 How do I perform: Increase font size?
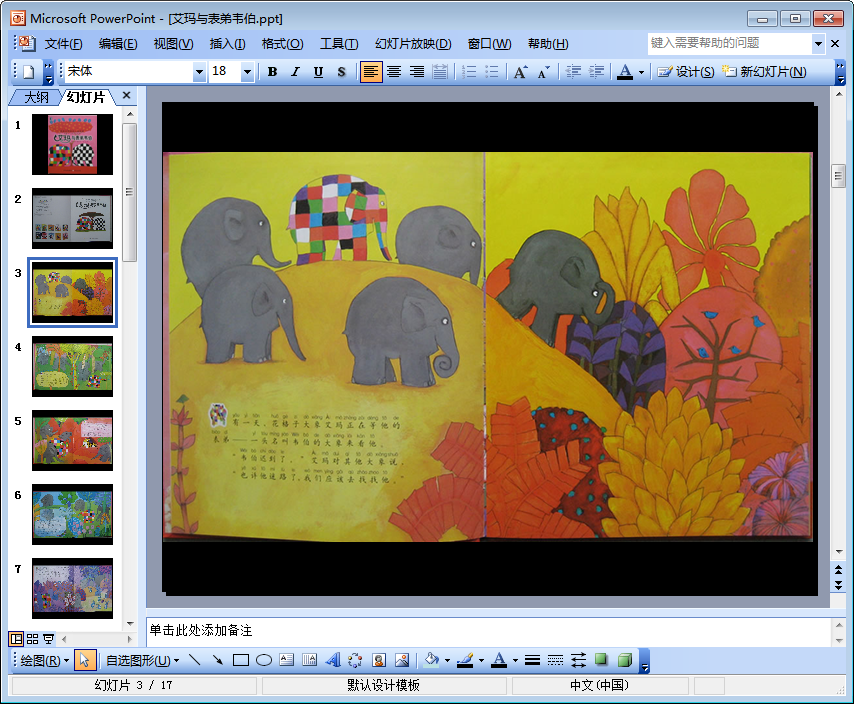point(520,72)
